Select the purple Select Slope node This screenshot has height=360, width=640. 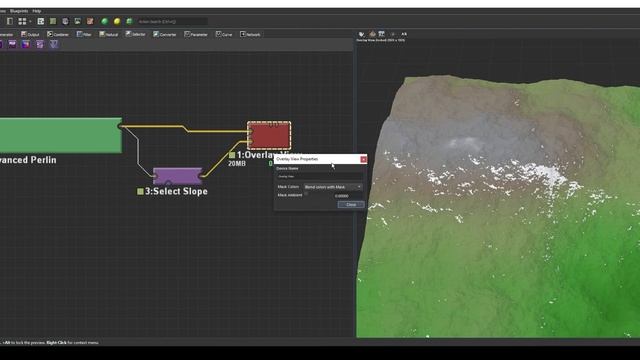coord(178,176)
